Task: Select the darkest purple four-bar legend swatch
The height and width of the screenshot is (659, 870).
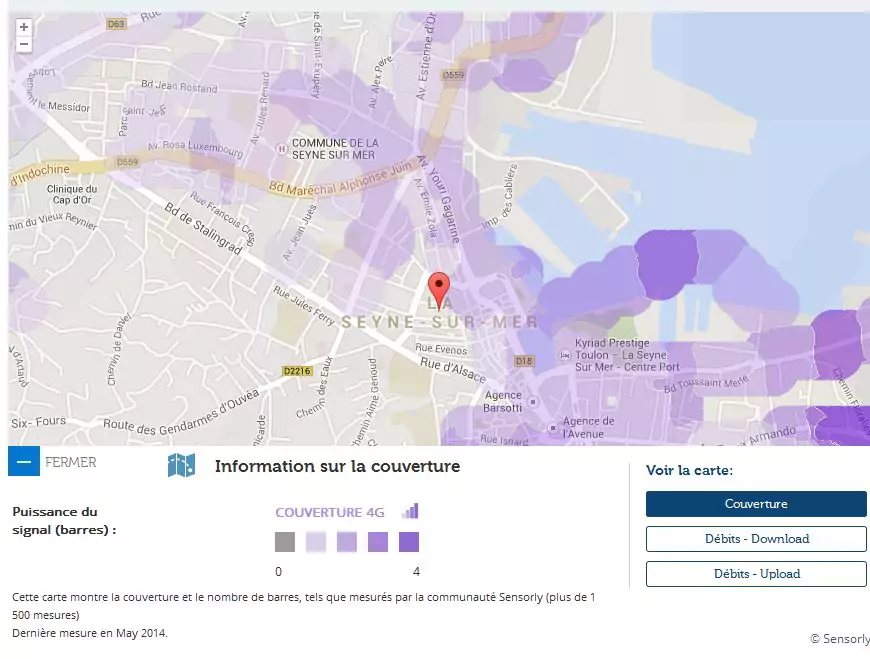Action: (x=409, y=542)
